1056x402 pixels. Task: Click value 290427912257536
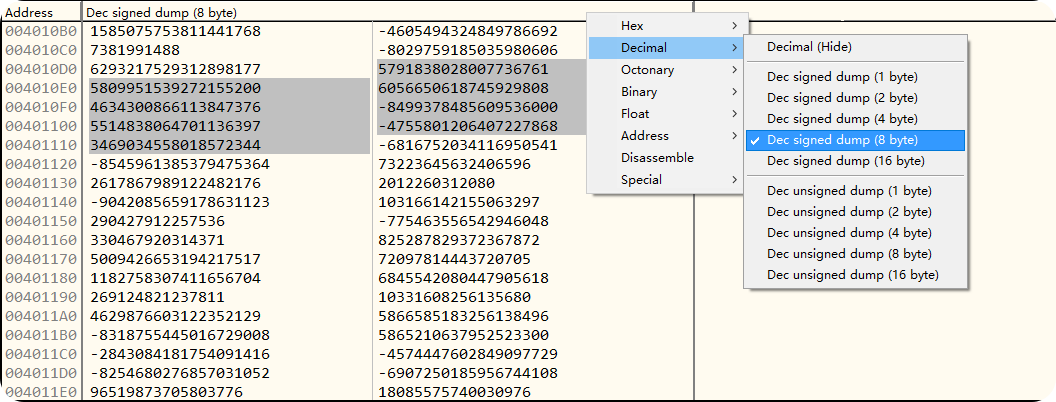click(157, 221)
